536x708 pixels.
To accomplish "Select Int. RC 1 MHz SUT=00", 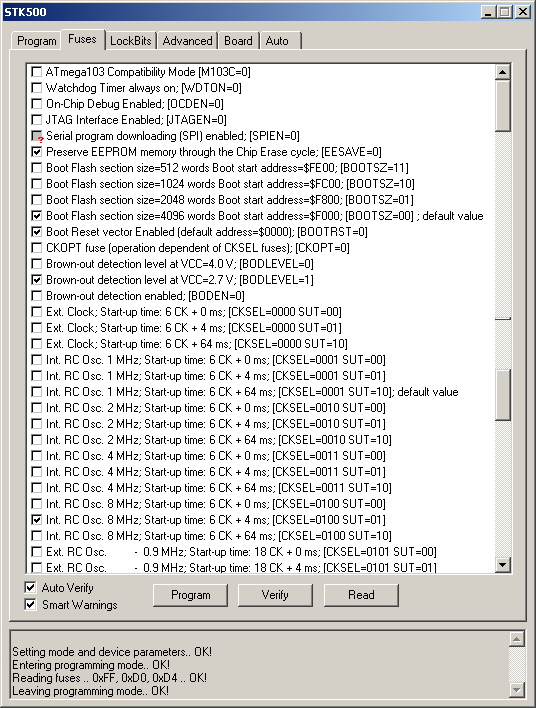I will (36, 360).
